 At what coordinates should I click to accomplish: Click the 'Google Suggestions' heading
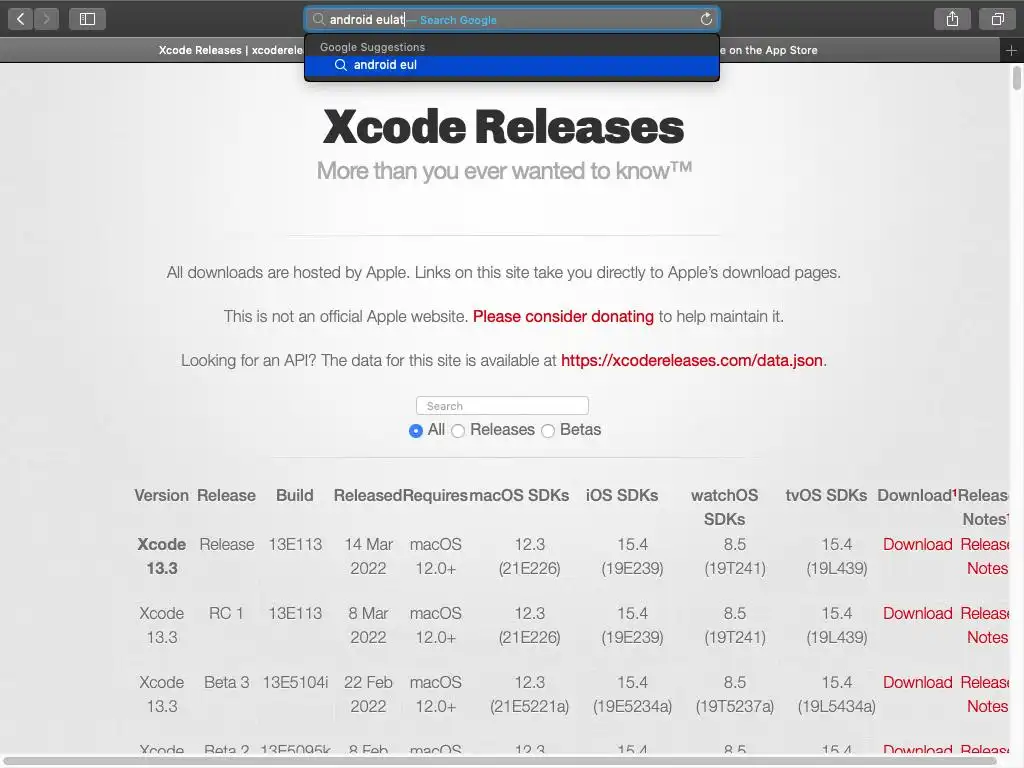[x=372, y=47]
